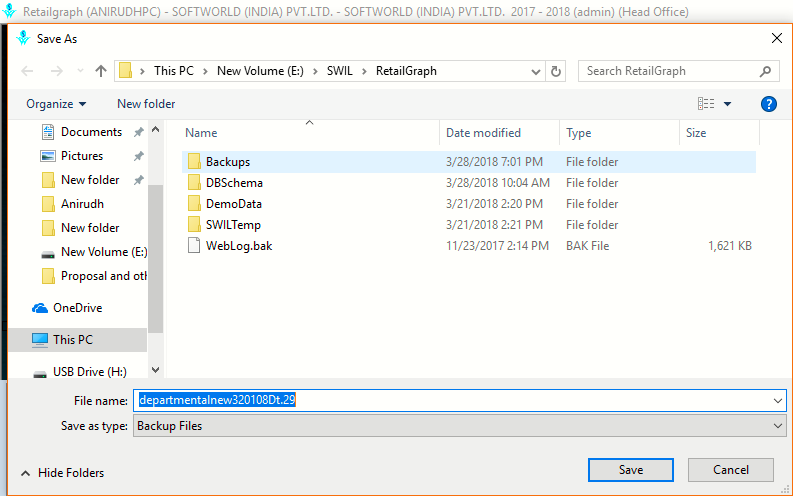Screen dimensions: 793x496
Task: Click the Retailgraph window title icon
Action: pyautogui.click(x=9, y=11)
